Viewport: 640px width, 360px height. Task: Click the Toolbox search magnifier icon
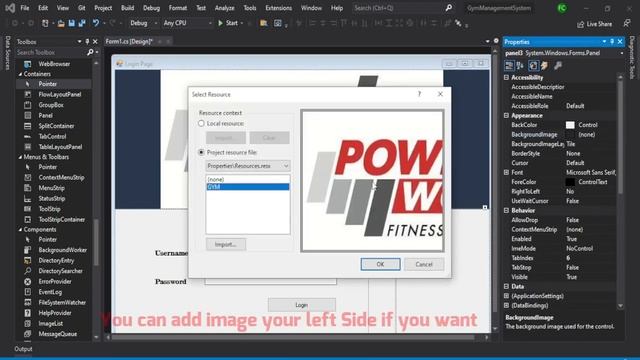pos(90,52)
